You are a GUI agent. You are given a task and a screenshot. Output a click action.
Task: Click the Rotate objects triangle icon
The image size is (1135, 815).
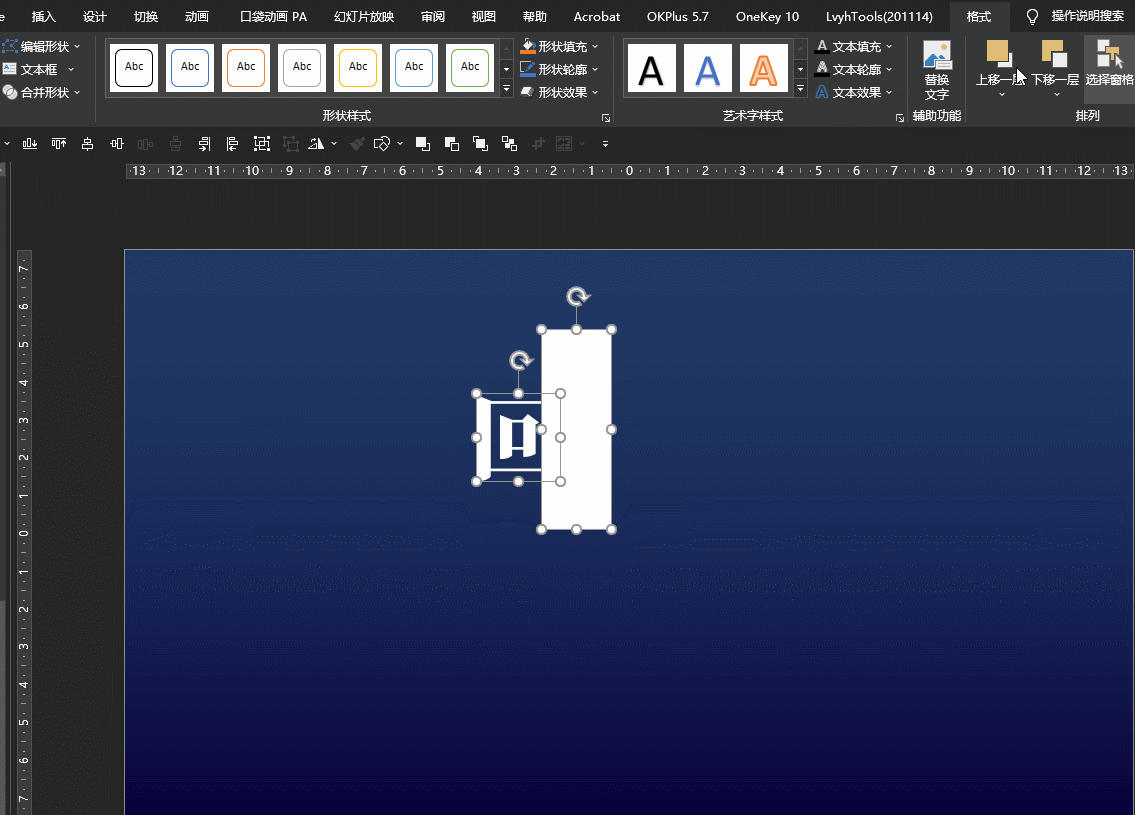[316, 144]
